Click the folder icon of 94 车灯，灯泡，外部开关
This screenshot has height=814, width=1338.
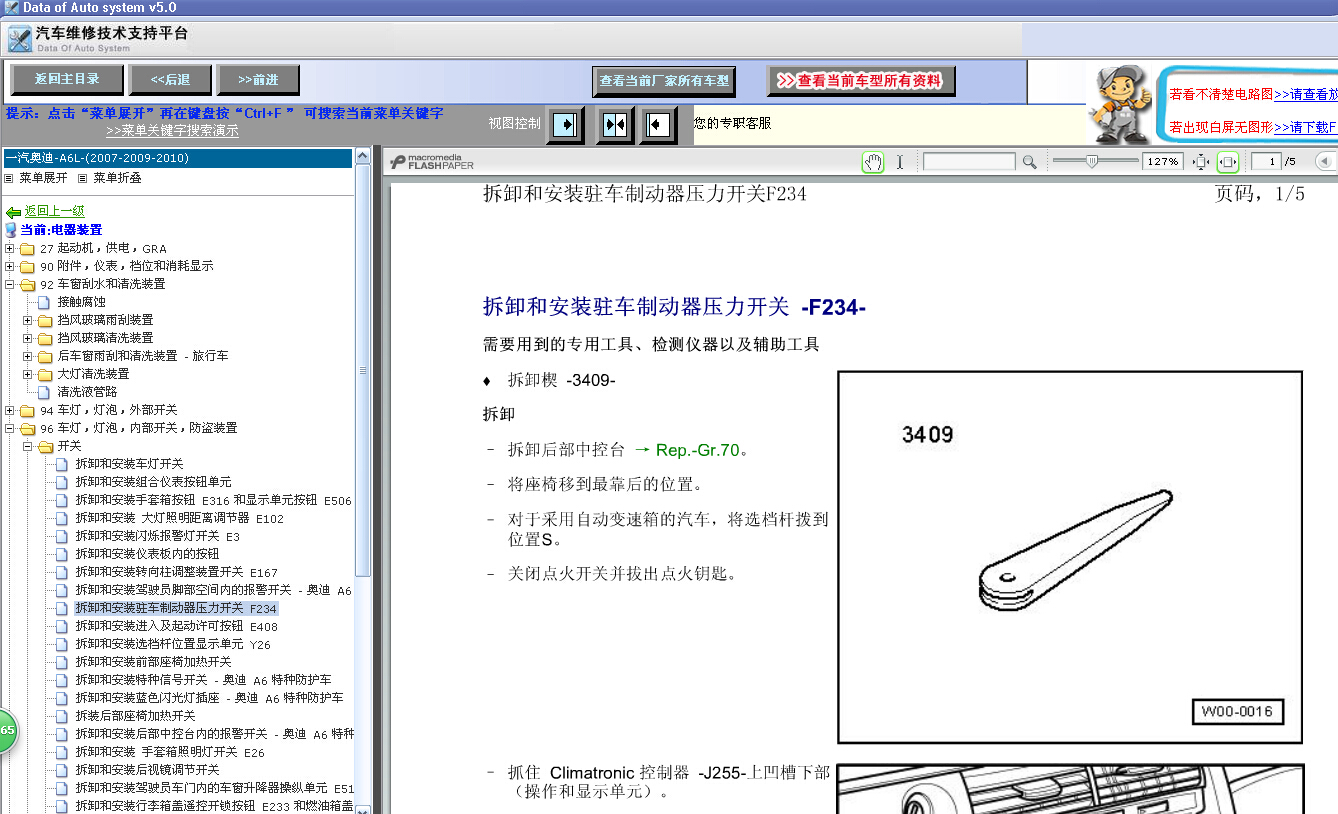coord(27,411)
